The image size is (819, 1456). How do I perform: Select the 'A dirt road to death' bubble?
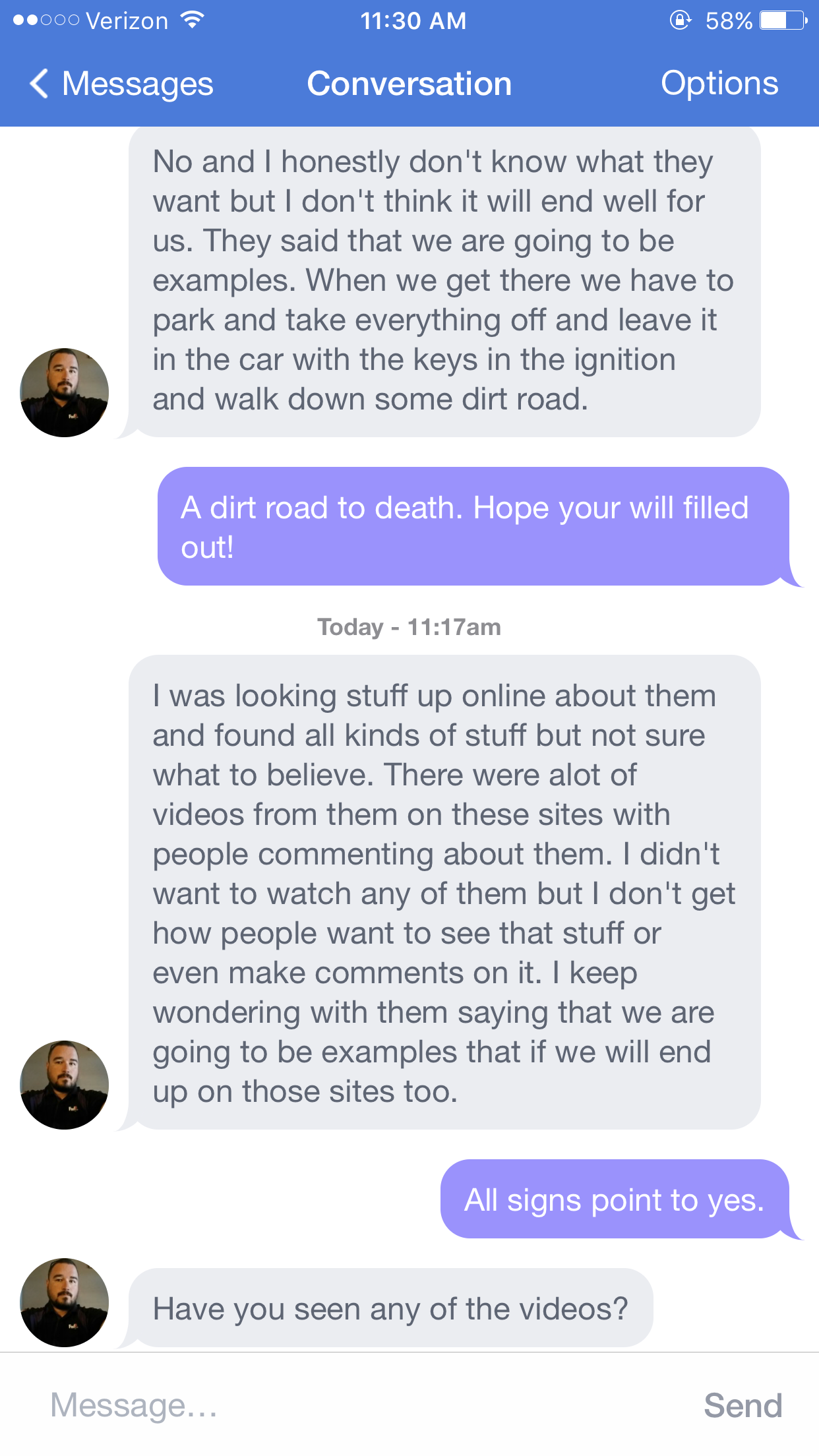(473, 526)
